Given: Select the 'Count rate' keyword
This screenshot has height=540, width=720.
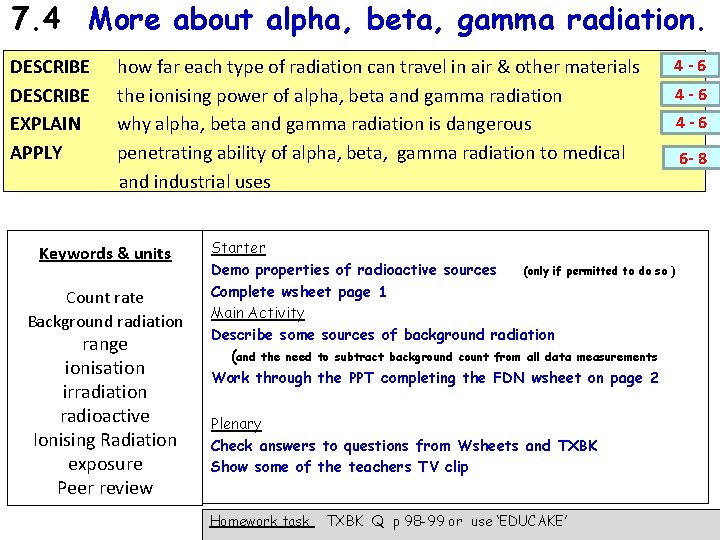Looking at the screenshot, I should click(105, 298).
